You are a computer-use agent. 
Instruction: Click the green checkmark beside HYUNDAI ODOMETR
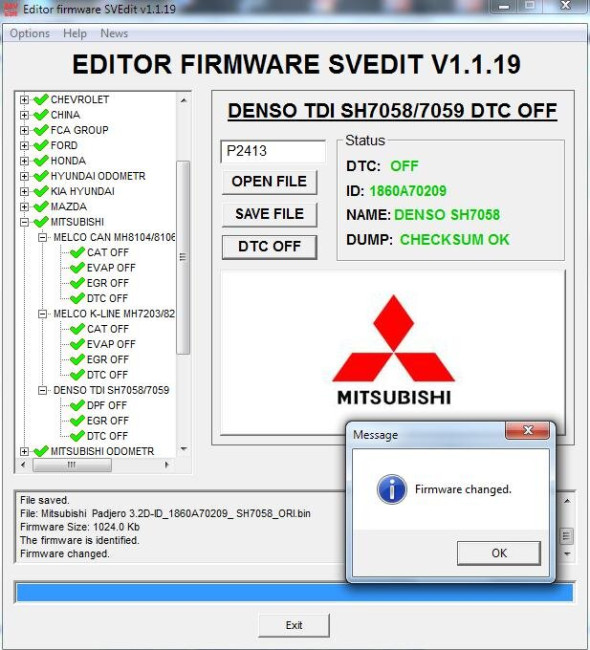tap(41, 176)
